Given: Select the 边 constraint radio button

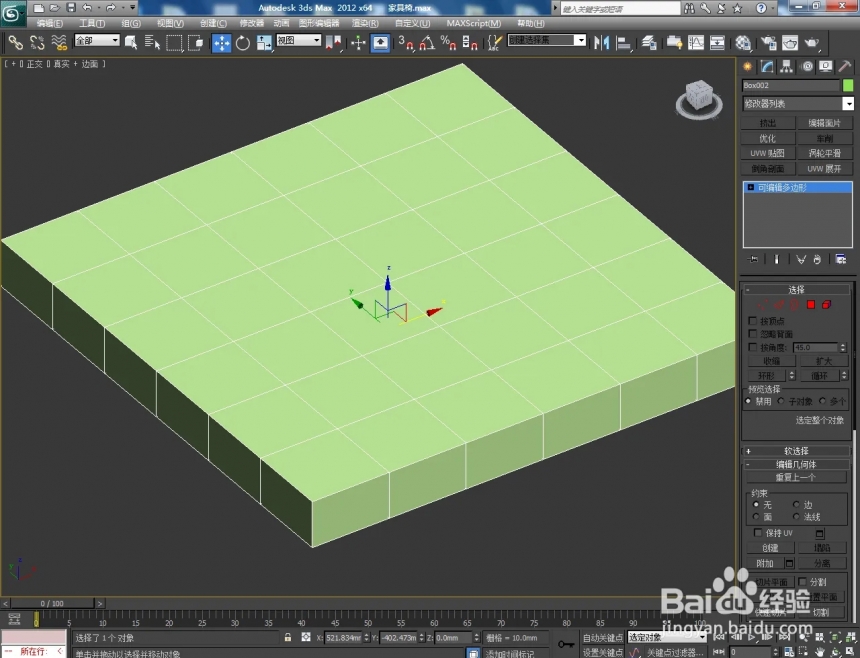Looking at the screenshot, I should click(796, 504).
